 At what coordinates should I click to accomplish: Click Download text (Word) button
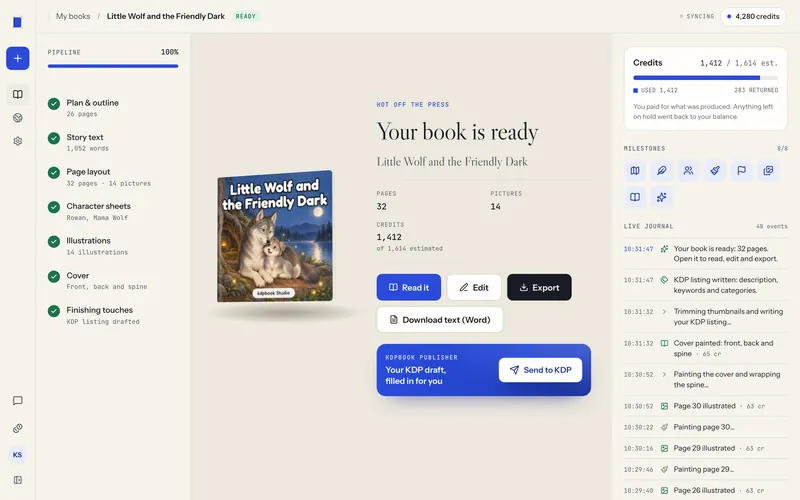click(439, 319)
